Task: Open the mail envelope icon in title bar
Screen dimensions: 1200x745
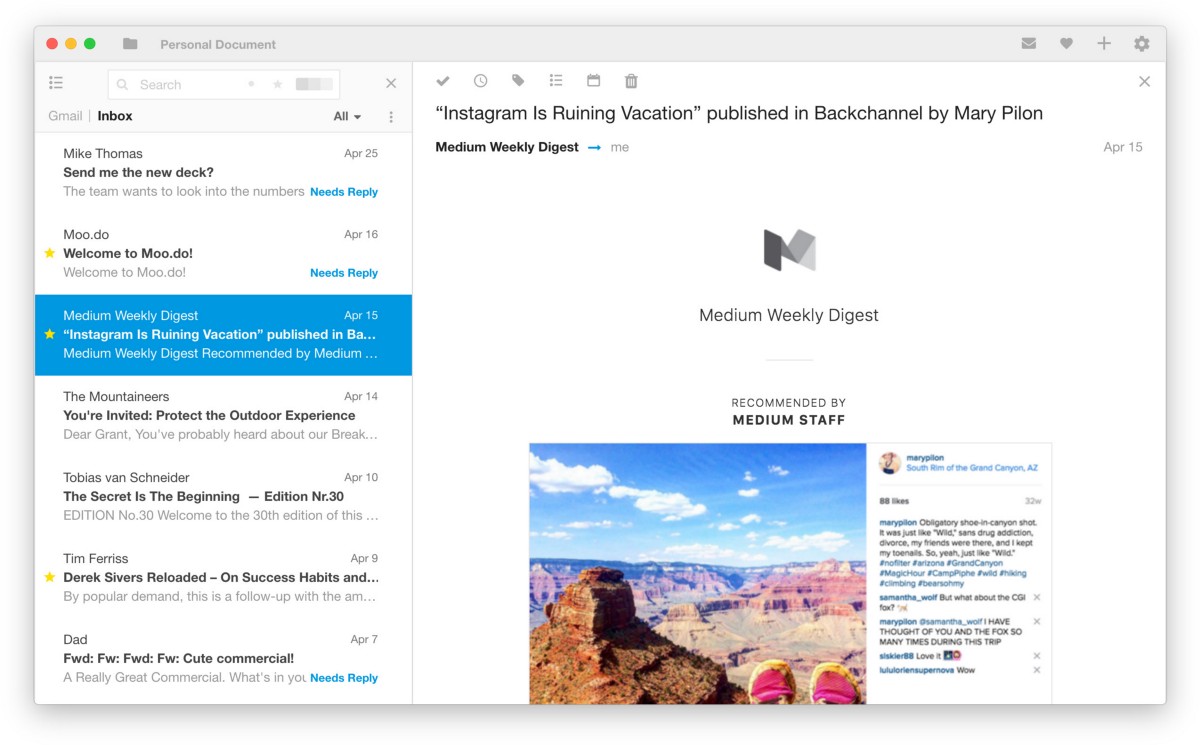Action: [1028, 44]
